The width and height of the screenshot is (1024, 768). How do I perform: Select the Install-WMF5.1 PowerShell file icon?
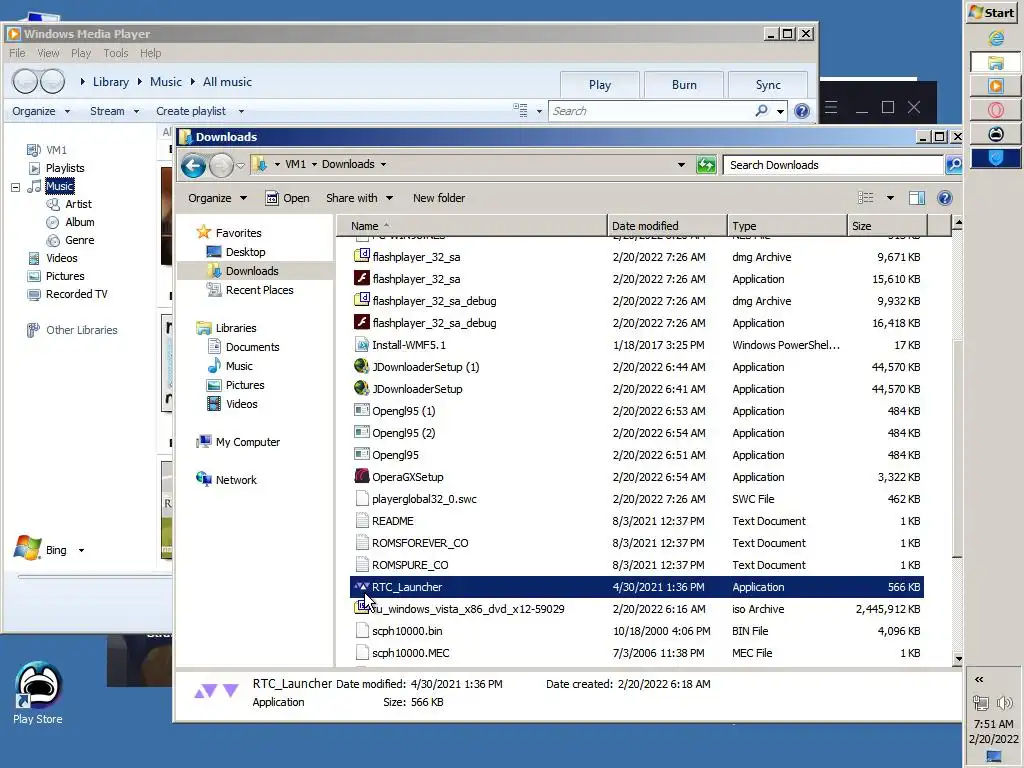tap(362, 344)
